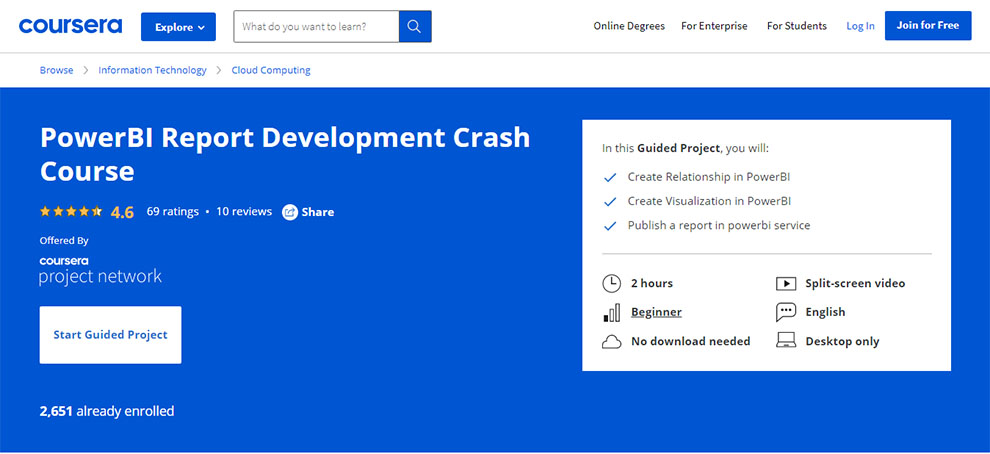Click the 'English' language text
Viewport: 990px width, 454px height.
point(825,312)
